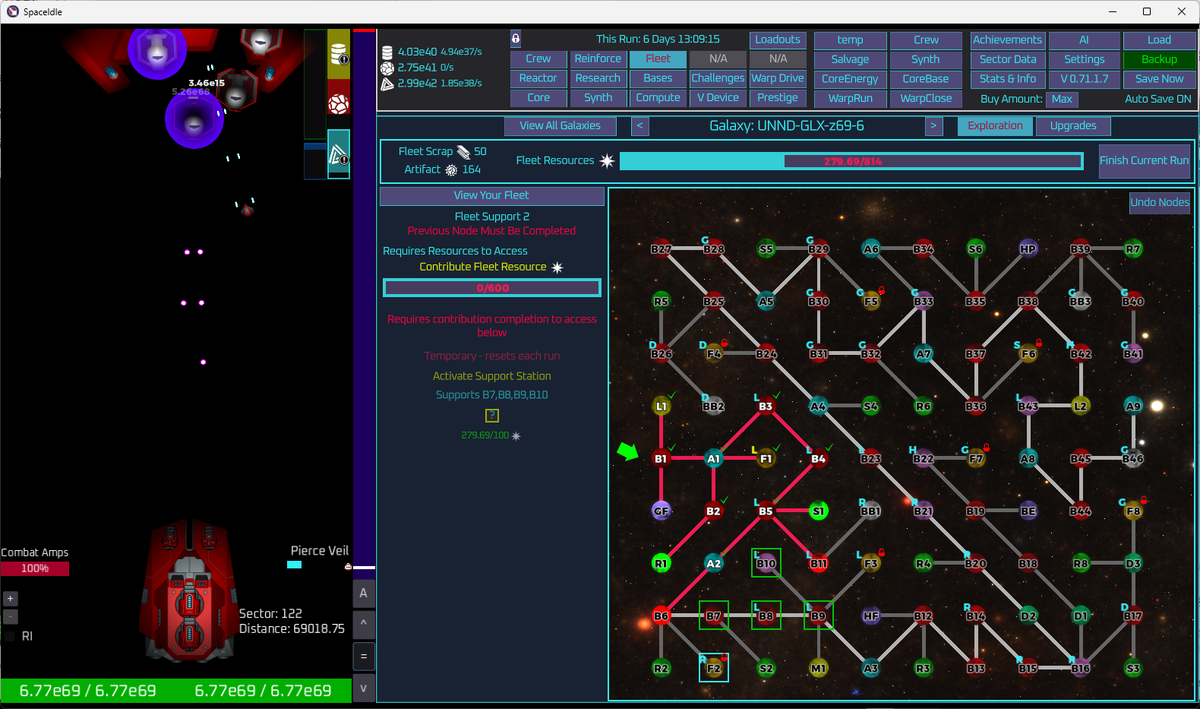Open the Warp Drive menu
Screen dimensions: 1200x709
click(778, 78)
